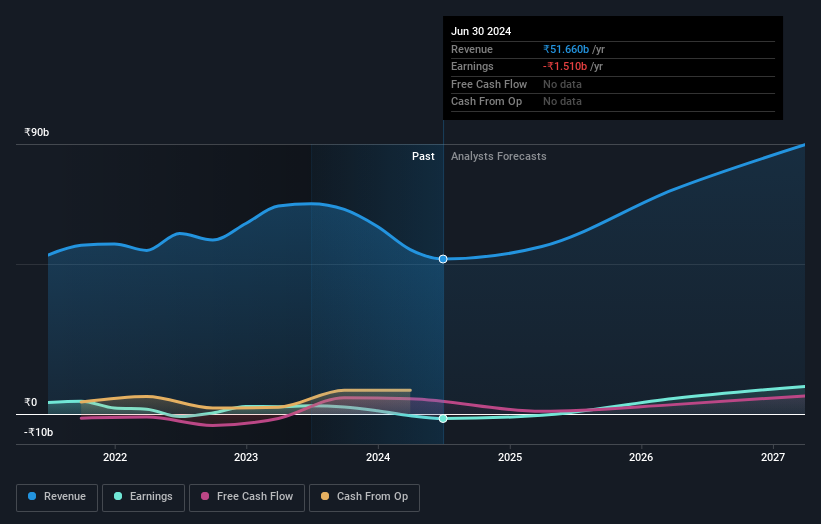The image size is (821, 524).
Task: Click the ₹51.660b revenue value
Action: click(566, 49)
